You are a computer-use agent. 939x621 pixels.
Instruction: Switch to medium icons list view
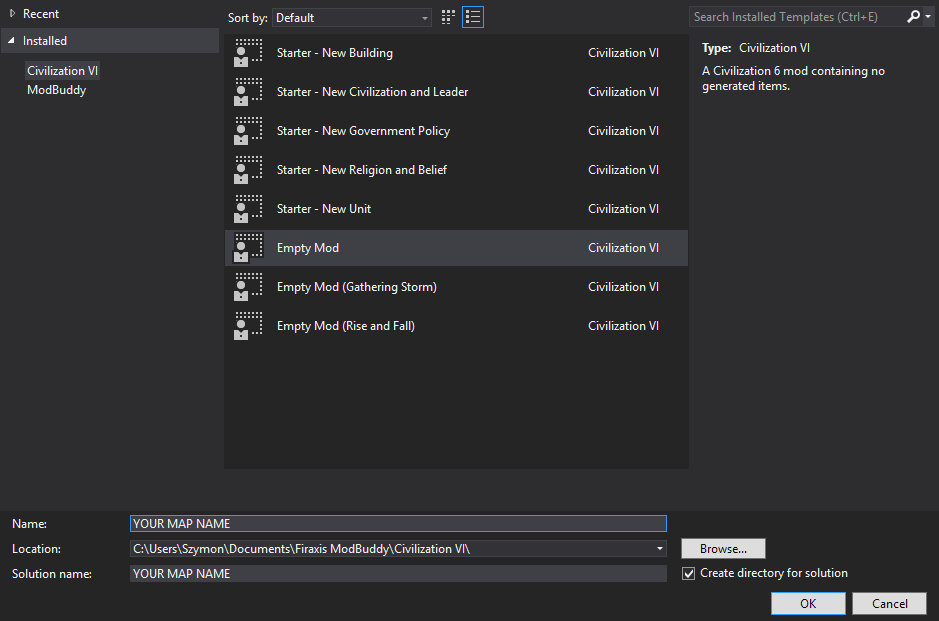473,17
